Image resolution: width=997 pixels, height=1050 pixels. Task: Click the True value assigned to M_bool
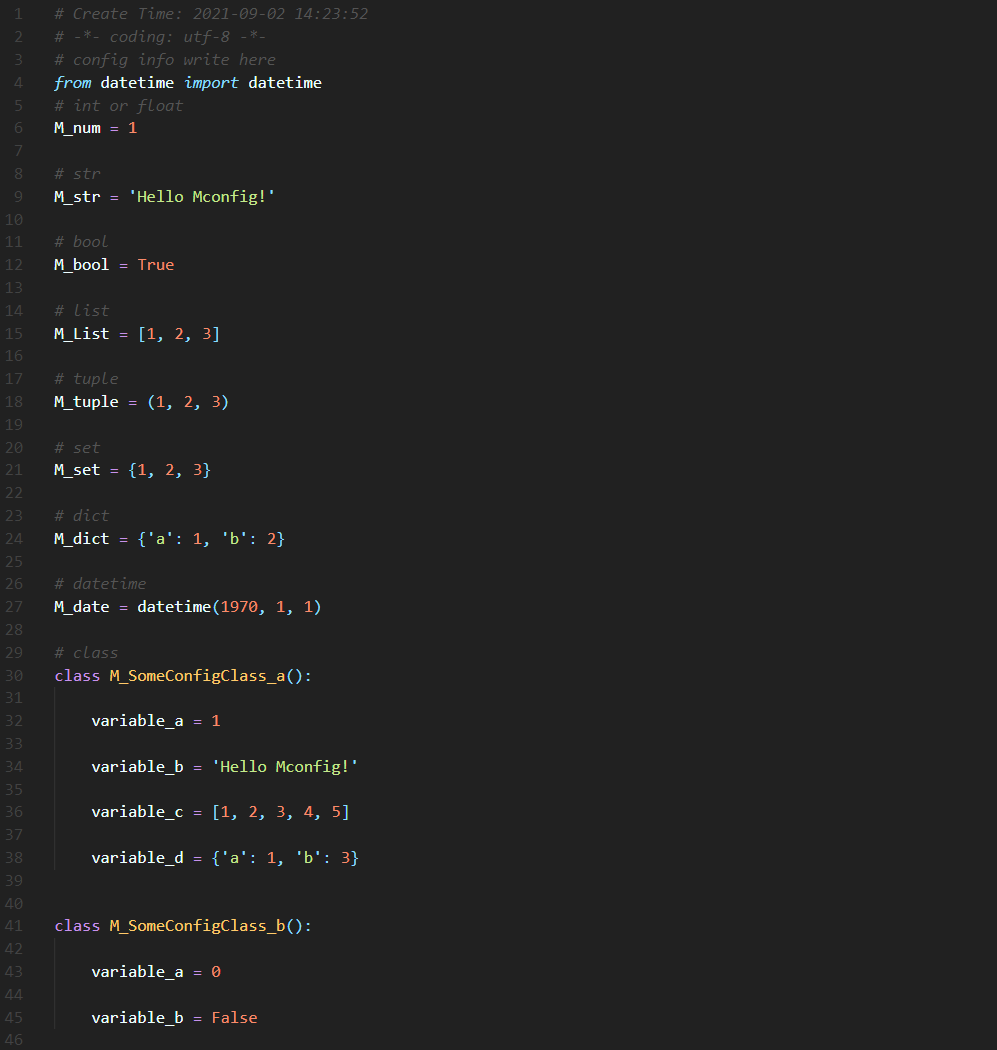point(155,264)
